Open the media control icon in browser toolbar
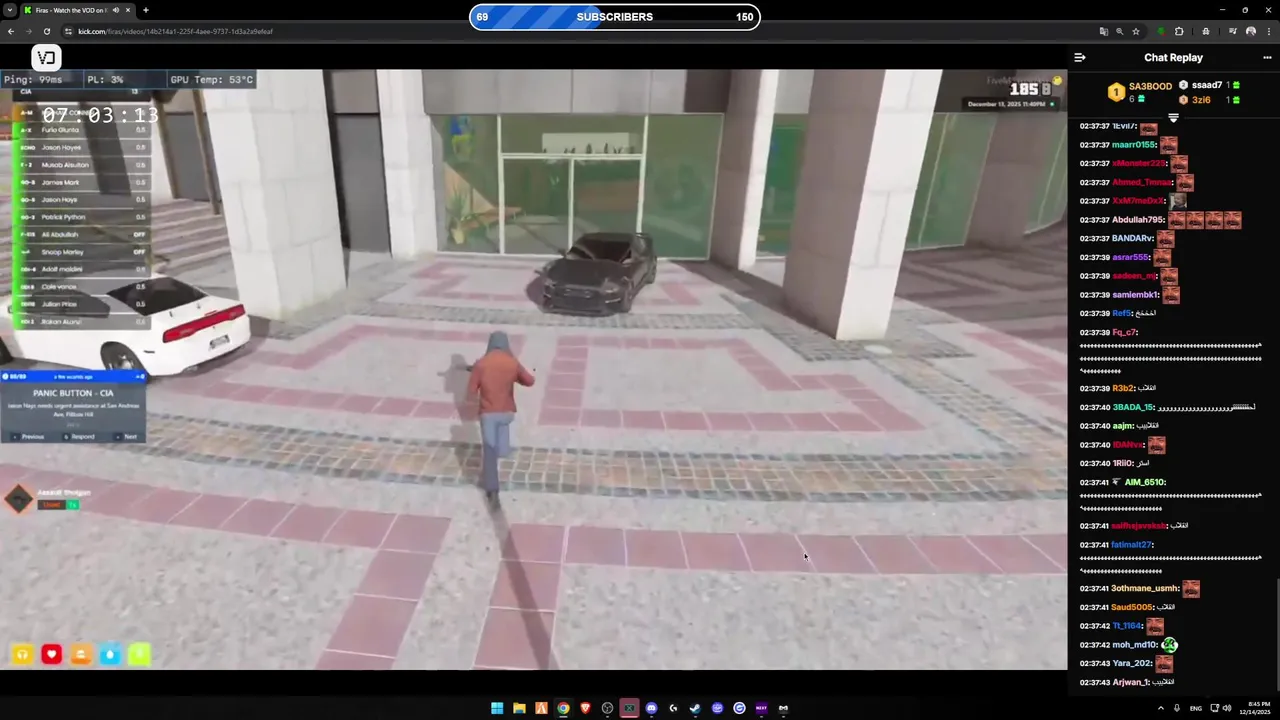The image size is (1280, 720). 1232,31
